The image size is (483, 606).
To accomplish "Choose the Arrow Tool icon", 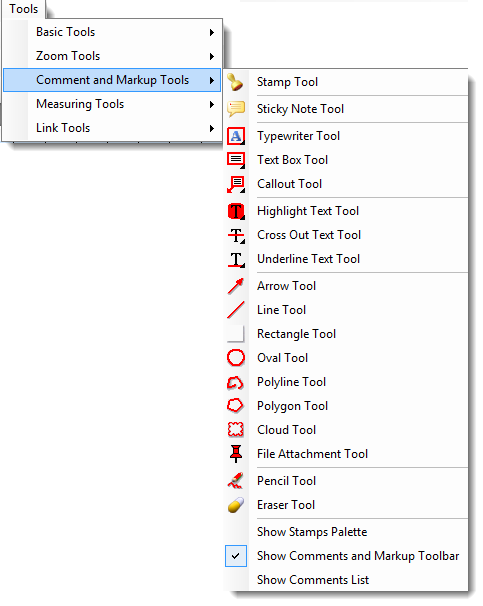I will click(236, 286).
